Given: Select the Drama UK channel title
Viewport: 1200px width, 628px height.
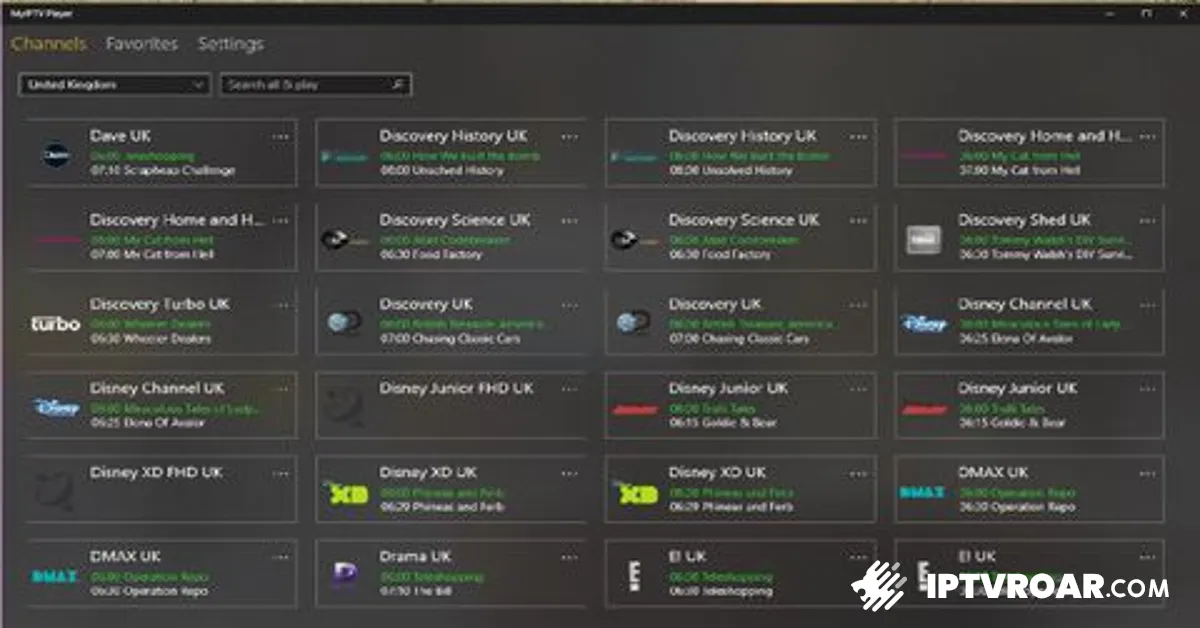Looking at the screenshot, I should pos(415,556).
